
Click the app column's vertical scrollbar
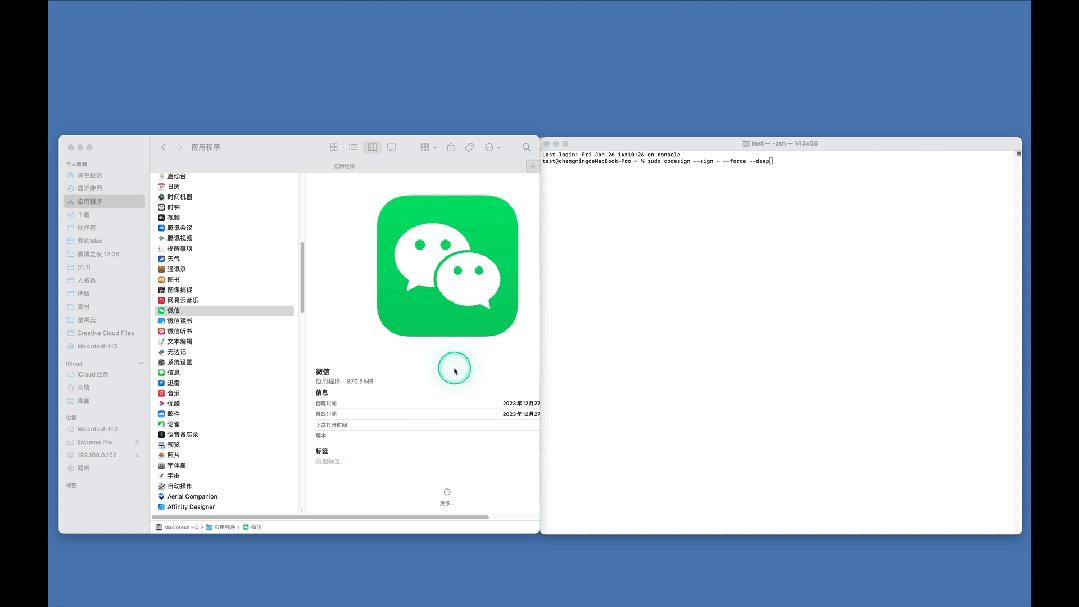pos(302,277)
